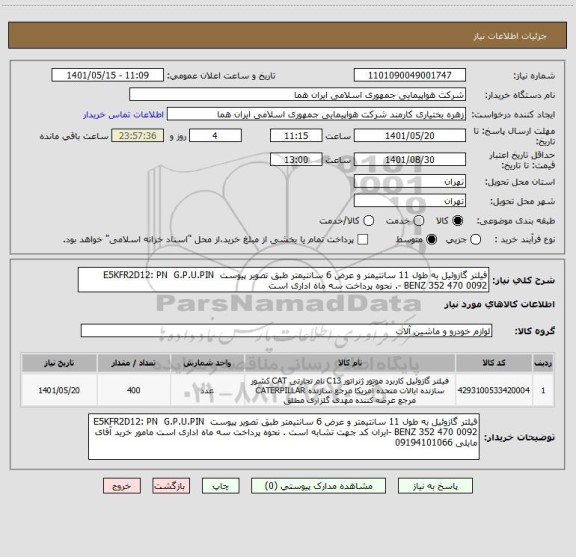Click the تاریخ نیاز column header
The width and height of the screenshot is (576, 557).
pos(59,363)
